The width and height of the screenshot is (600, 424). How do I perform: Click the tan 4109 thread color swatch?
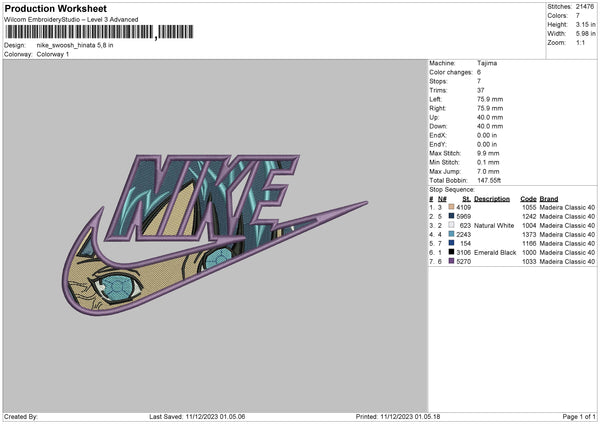click(x=451, y=207)
